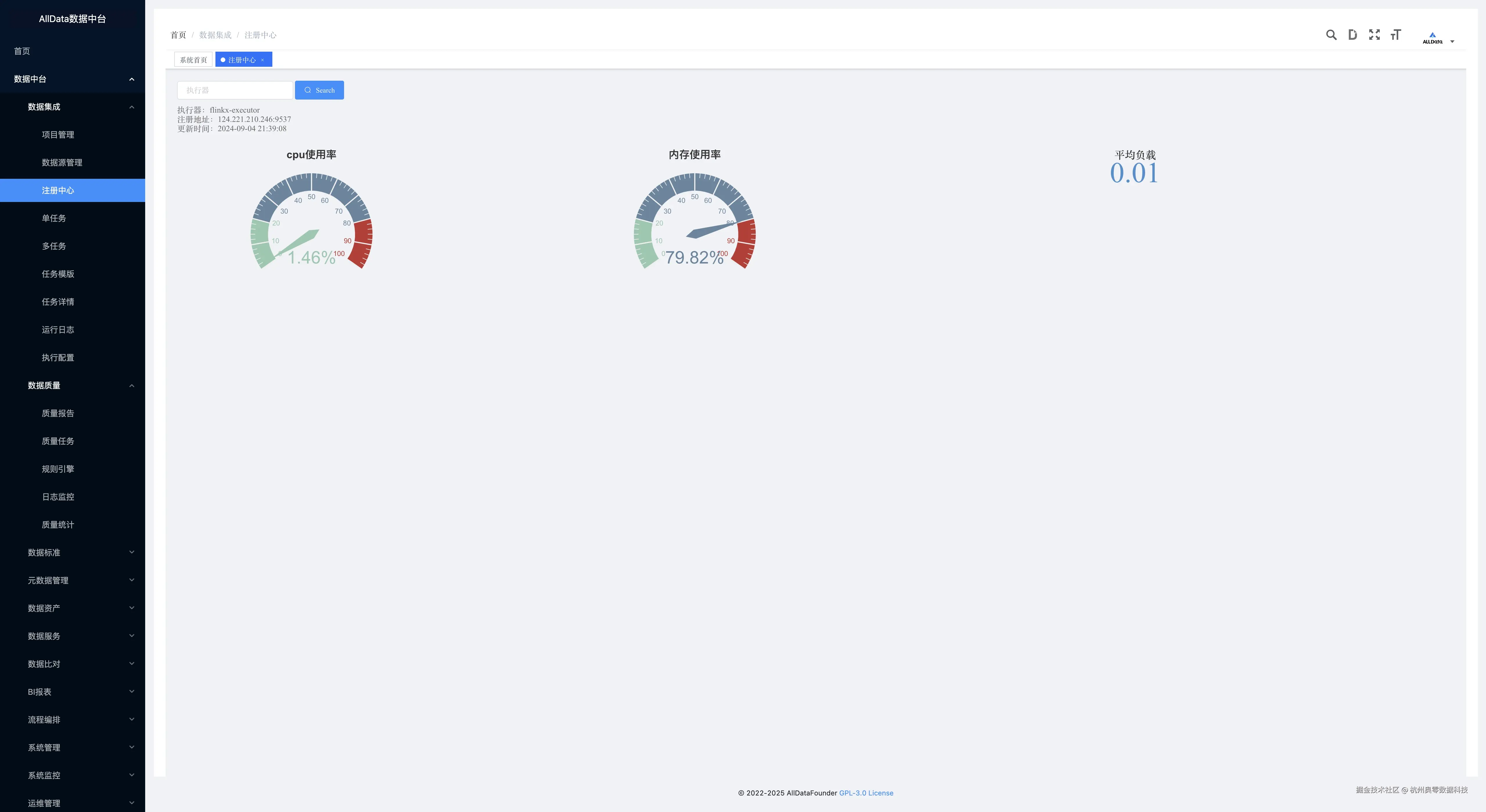Expand the 数据标准 submenu

click(80, 553)
